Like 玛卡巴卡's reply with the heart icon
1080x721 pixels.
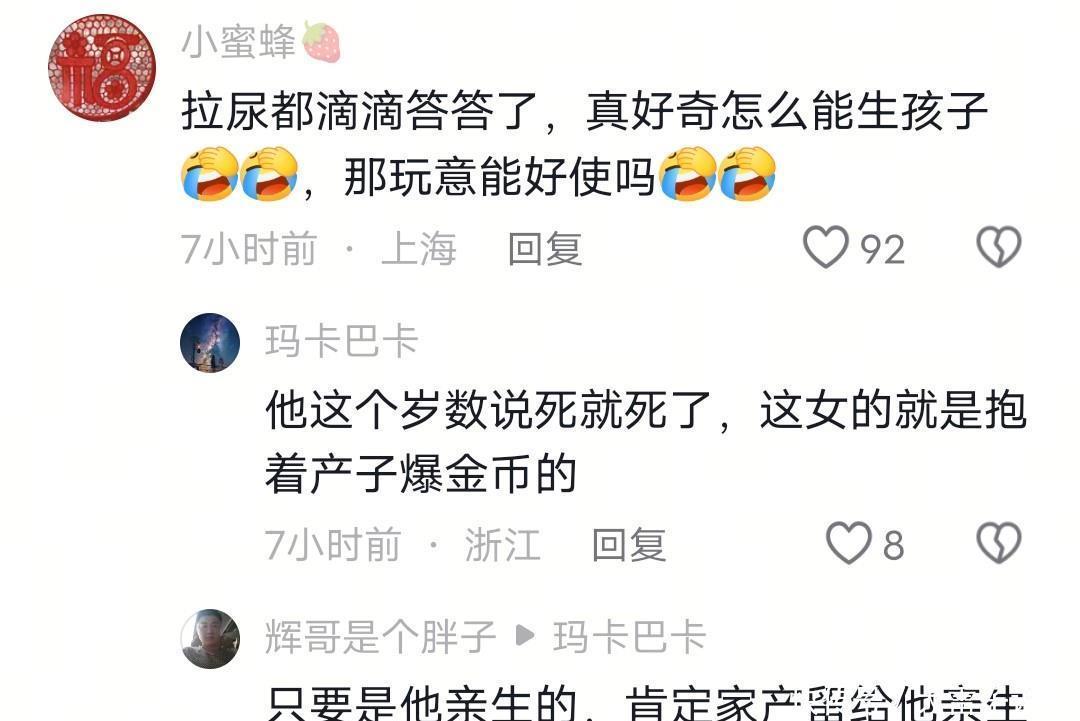coord(849,543)
